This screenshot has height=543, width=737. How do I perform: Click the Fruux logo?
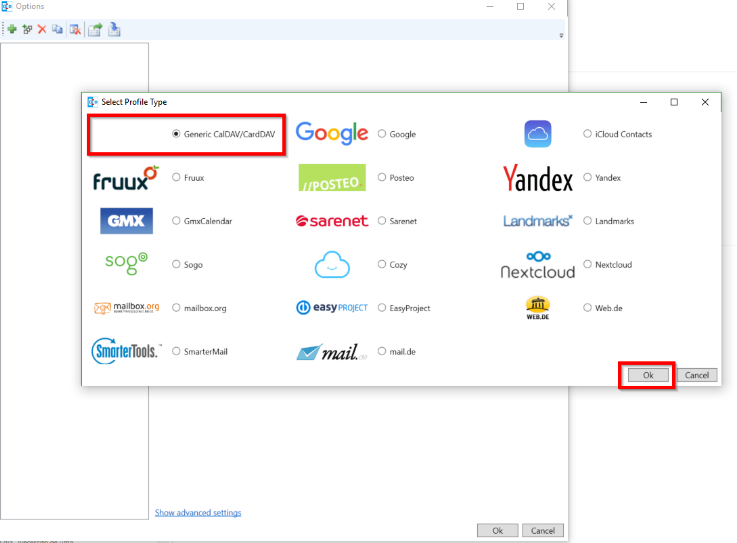click(126, 178)
